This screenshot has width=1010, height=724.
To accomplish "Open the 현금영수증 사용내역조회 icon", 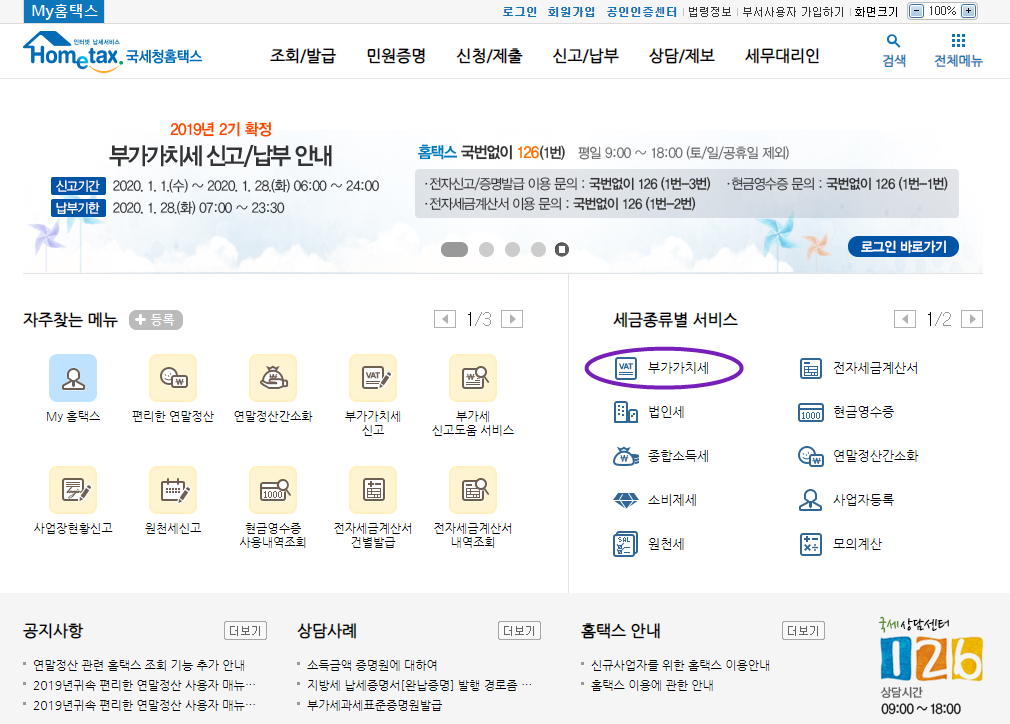I will click(272, 490).
